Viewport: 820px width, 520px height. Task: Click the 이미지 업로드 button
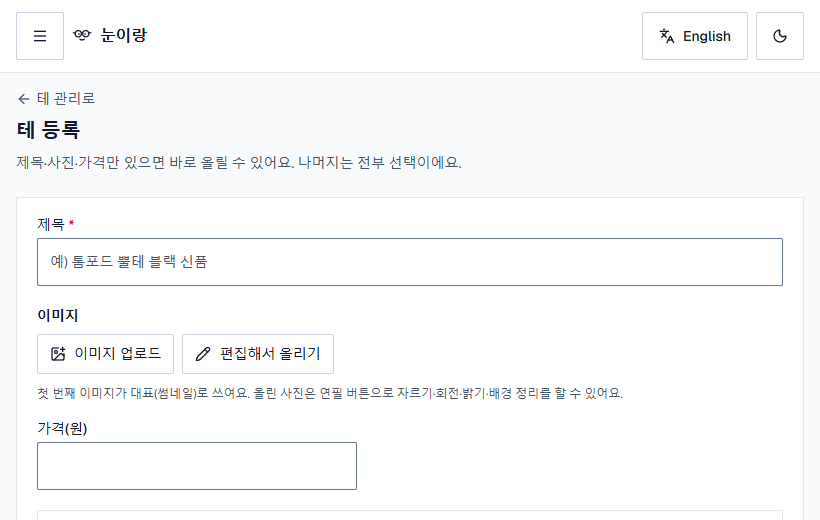105,354
